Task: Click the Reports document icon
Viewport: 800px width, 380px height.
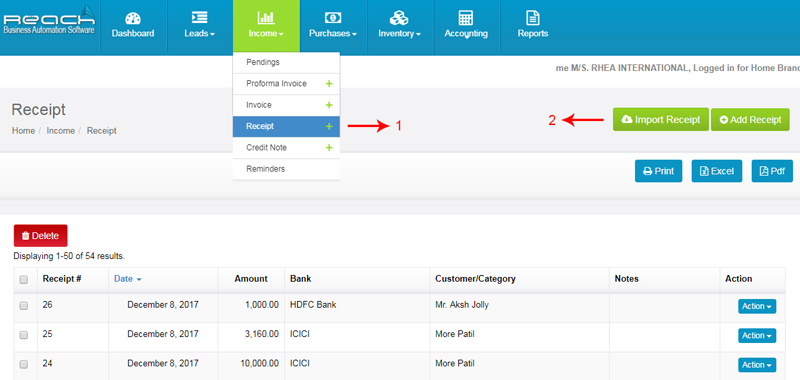Action: click(x=533, y=18)
